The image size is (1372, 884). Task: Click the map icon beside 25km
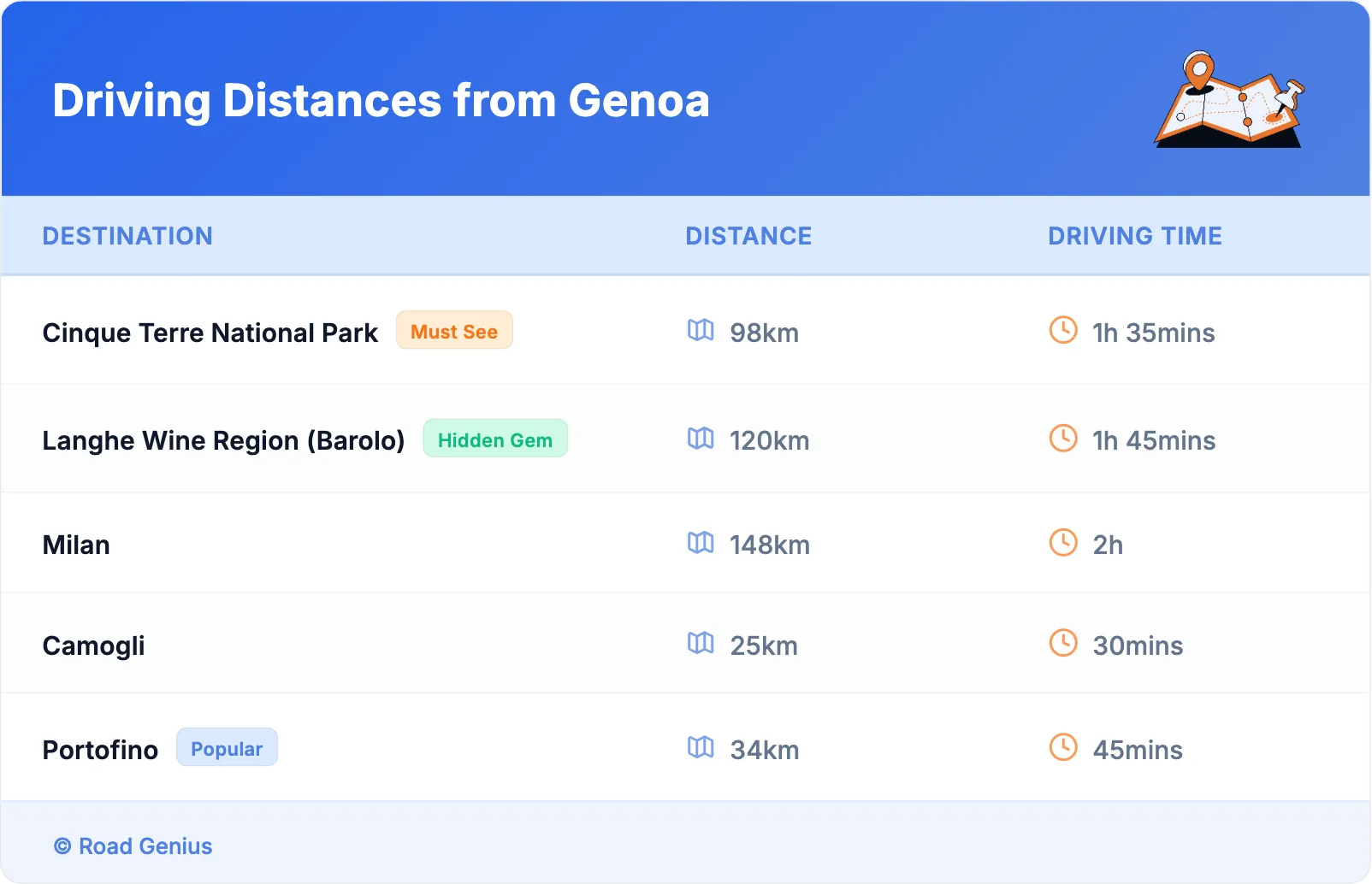tap(701, 643)
